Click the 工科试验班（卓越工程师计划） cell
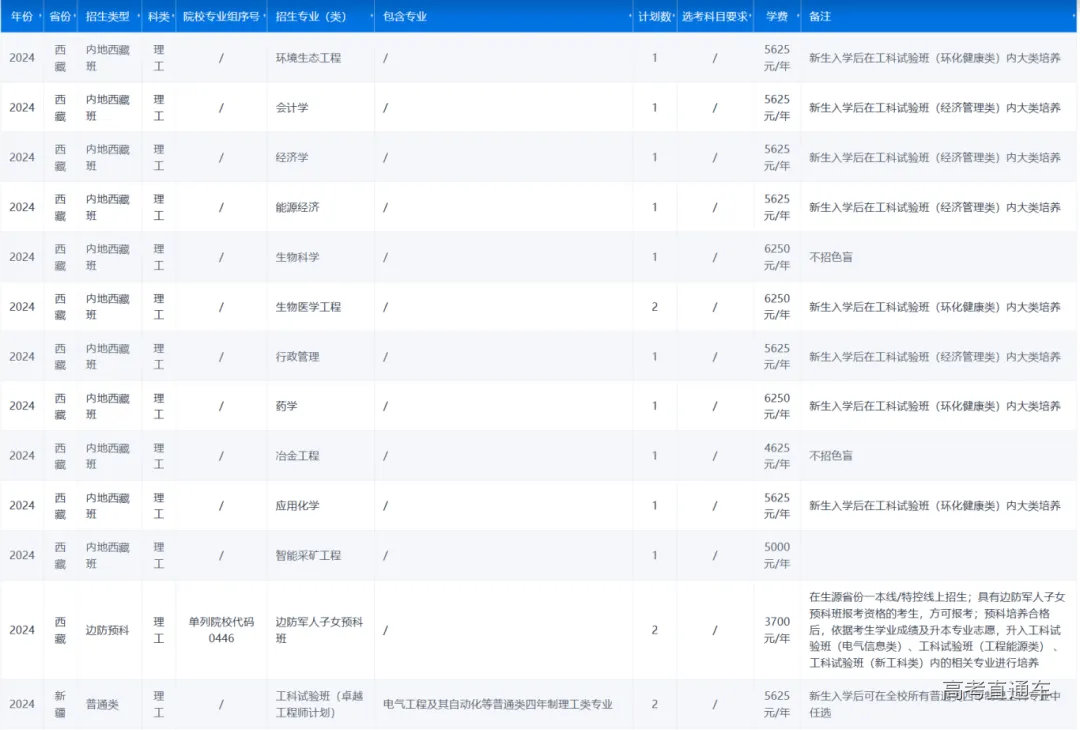The width and height of the screenshot is (1080, 730). point(320,704)
